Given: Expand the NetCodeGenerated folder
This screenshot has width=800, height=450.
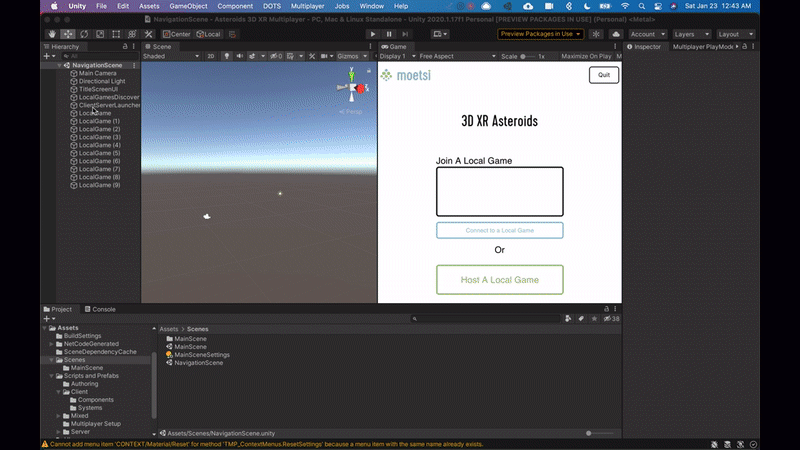Looking at the screenshot, I should click(x=52, y=343).
